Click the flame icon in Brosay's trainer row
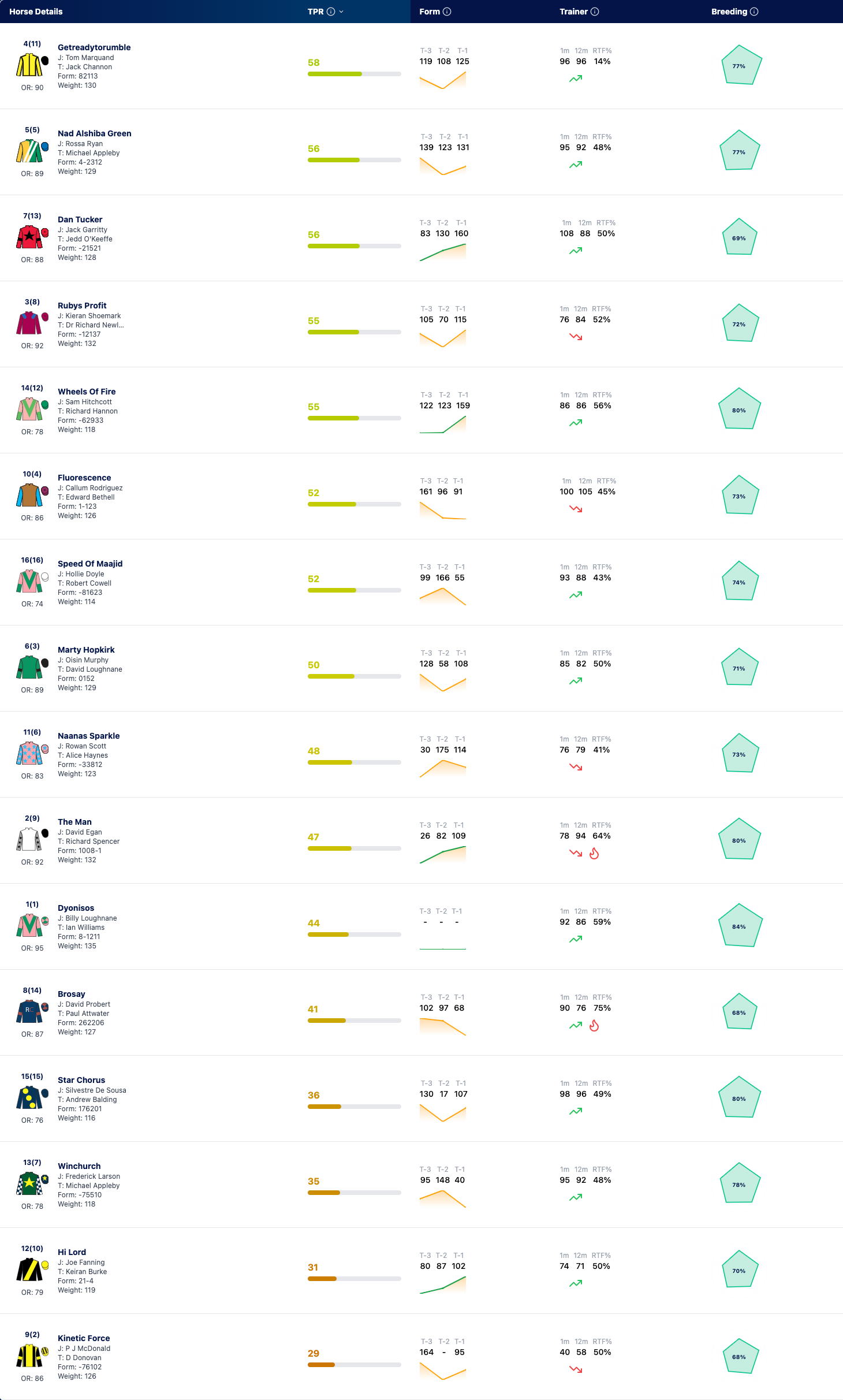 pyautogui.click(x=594, y=1025)
